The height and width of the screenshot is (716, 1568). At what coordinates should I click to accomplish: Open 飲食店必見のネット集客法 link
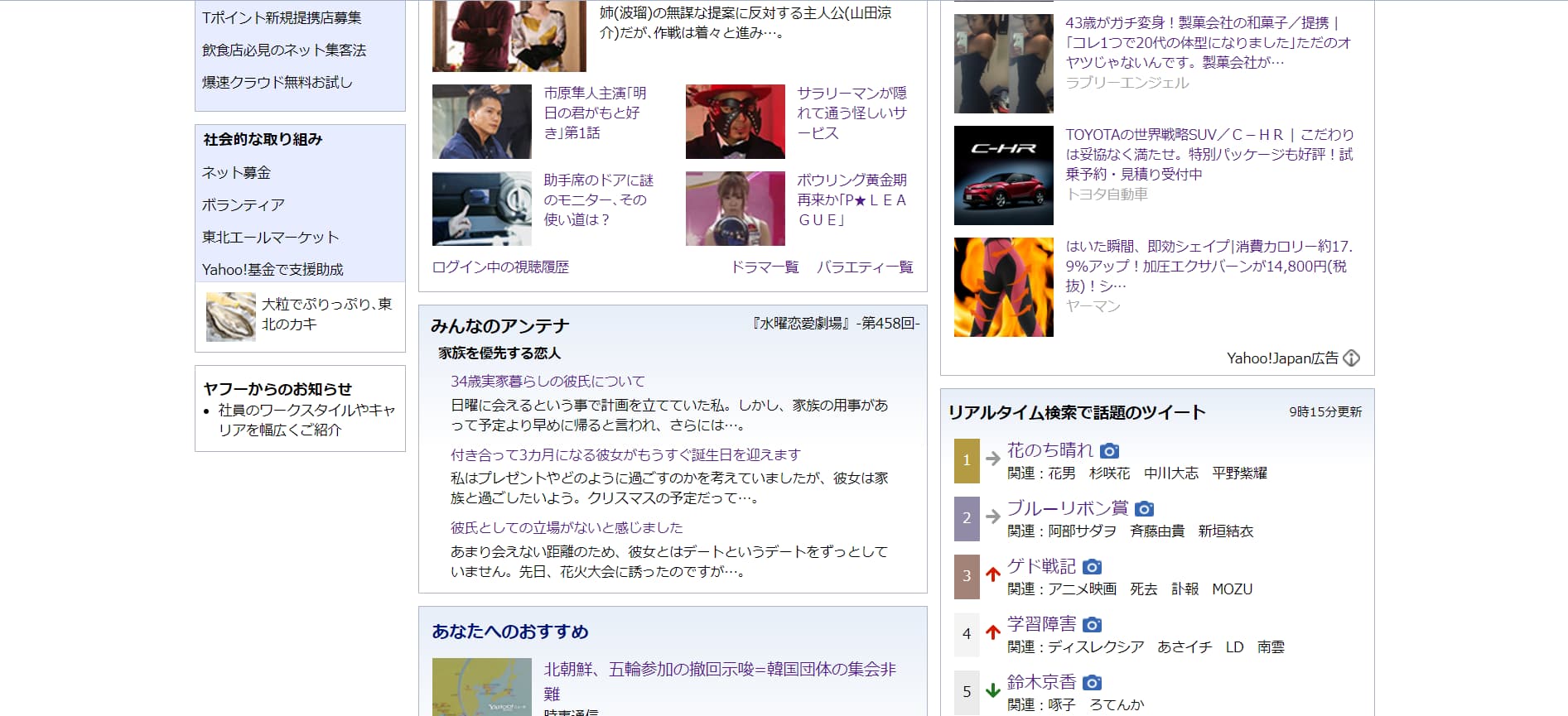(284, 50)
